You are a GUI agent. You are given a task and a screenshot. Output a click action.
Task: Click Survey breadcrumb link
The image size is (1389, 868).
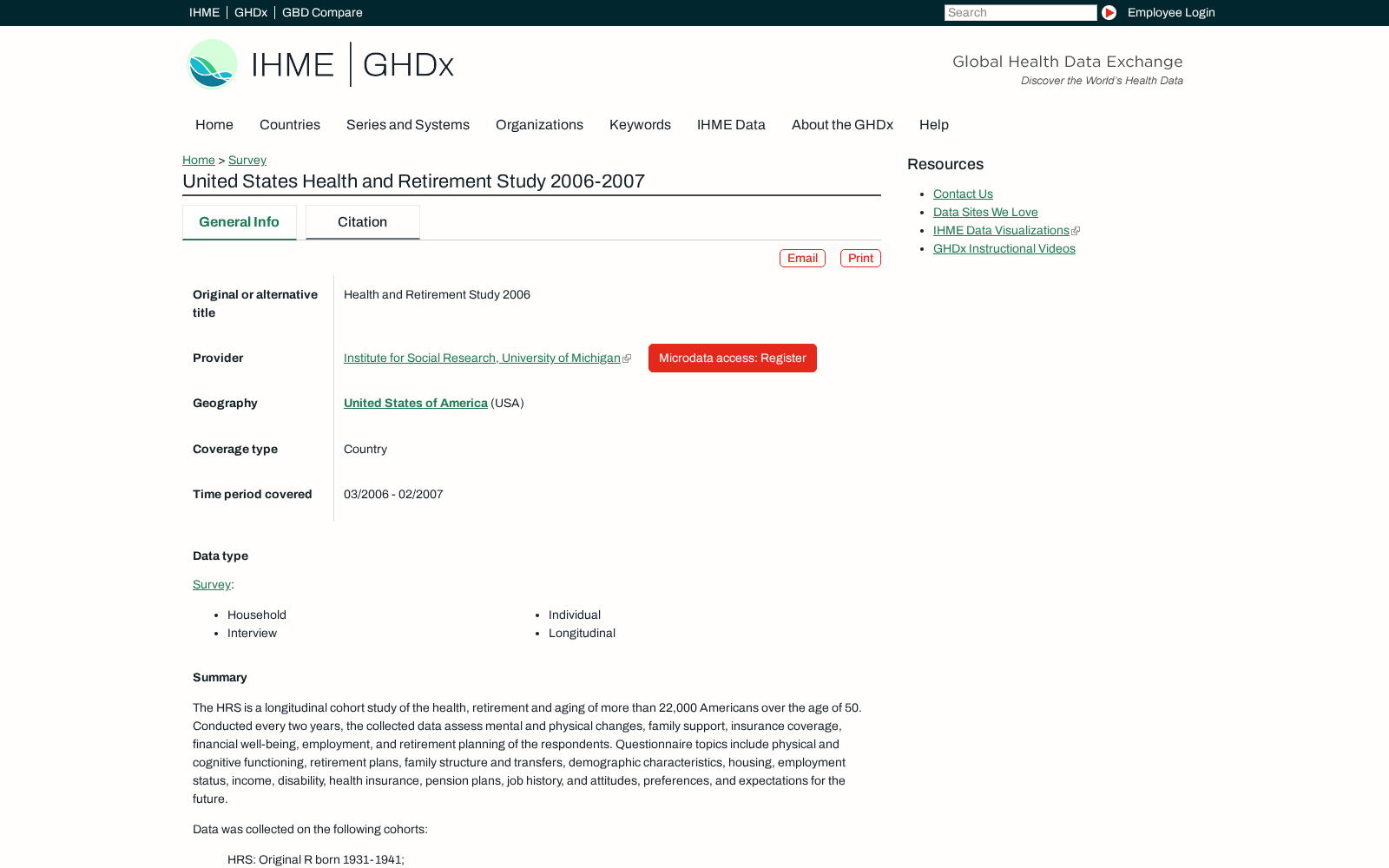pos(247,160)
